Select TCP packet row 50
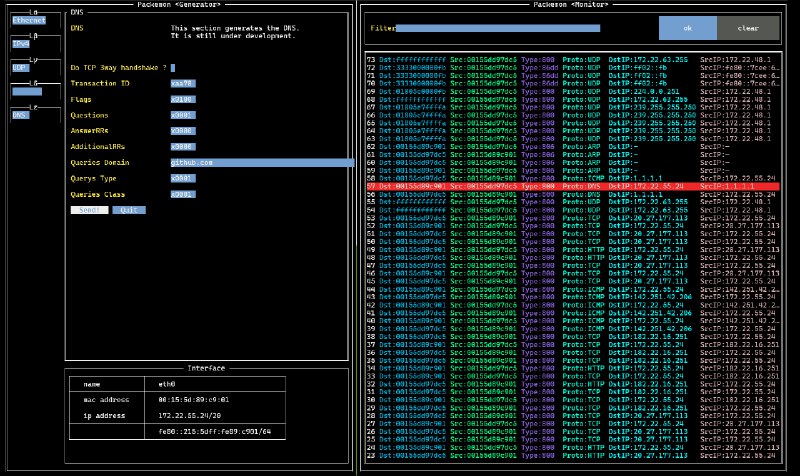This screenshot has width=800, height=476. (573, 242)
